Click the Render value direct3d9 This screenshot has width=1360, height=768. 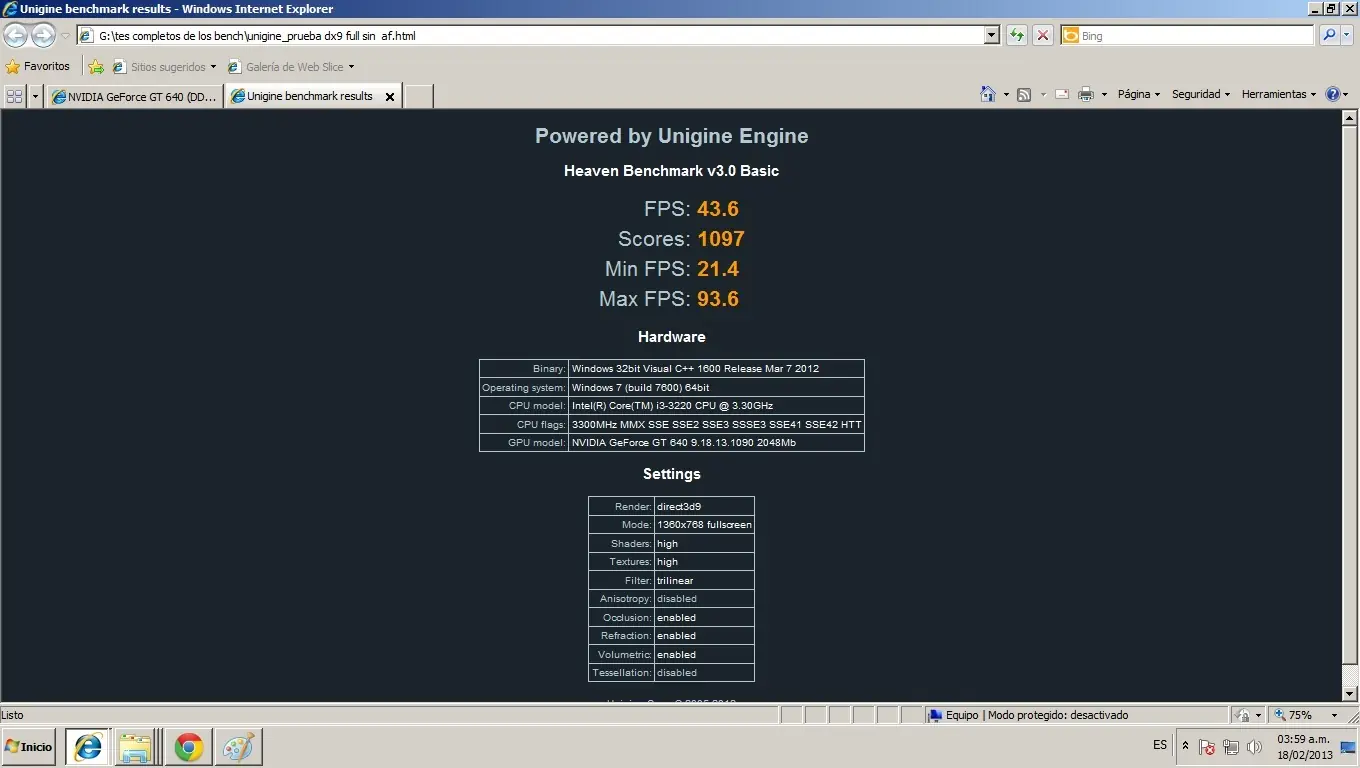coord(704,506)
